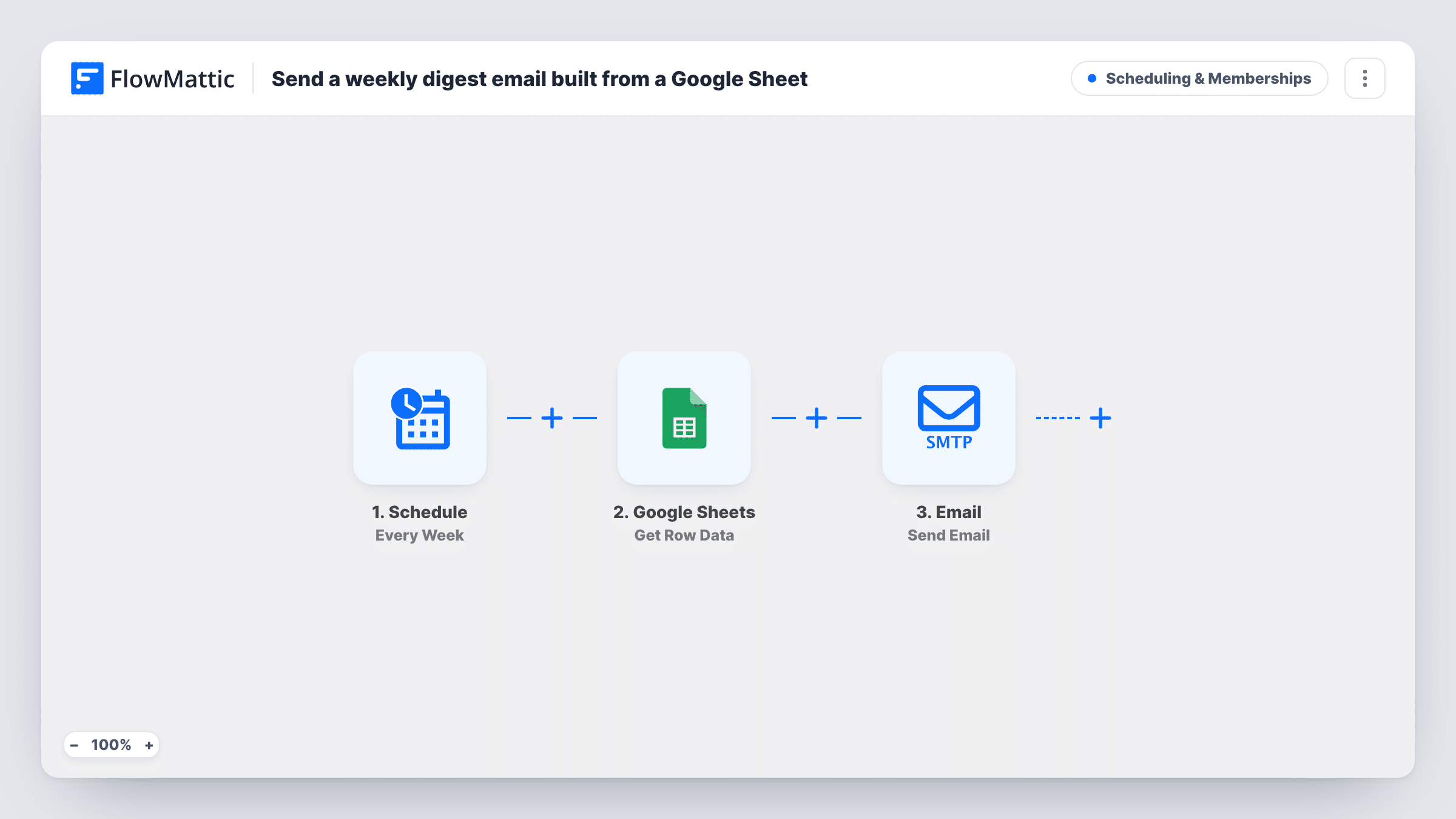Add step between Google Sheets and Email

[x=817, y=418]
